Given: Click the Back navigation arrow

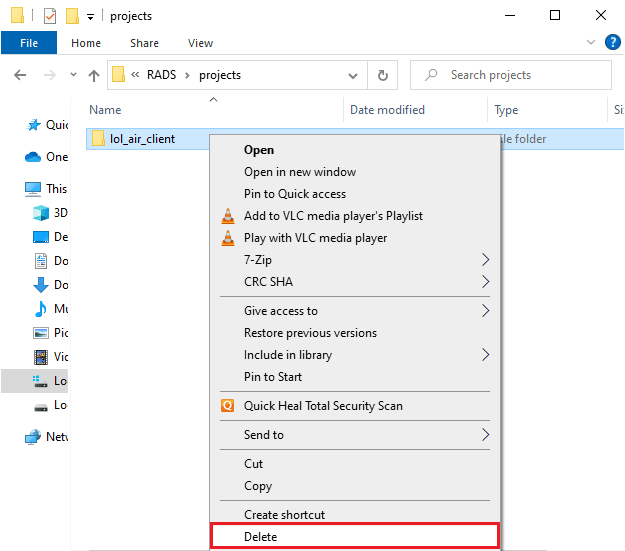Looking at the screenshot, I should pyautogui.click(x=20, y=75).
